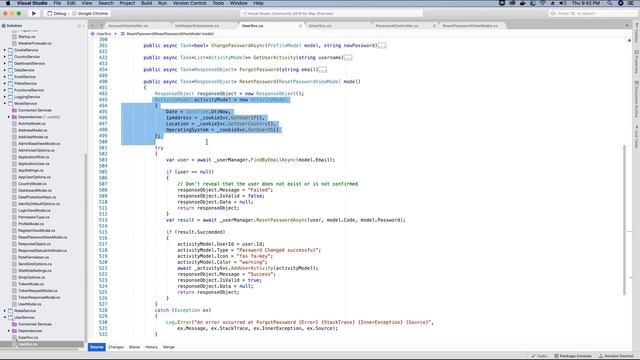This screenshot has width=640, height=360.
Task: Switch to the Changes view tab
Action: click(116, 347)
